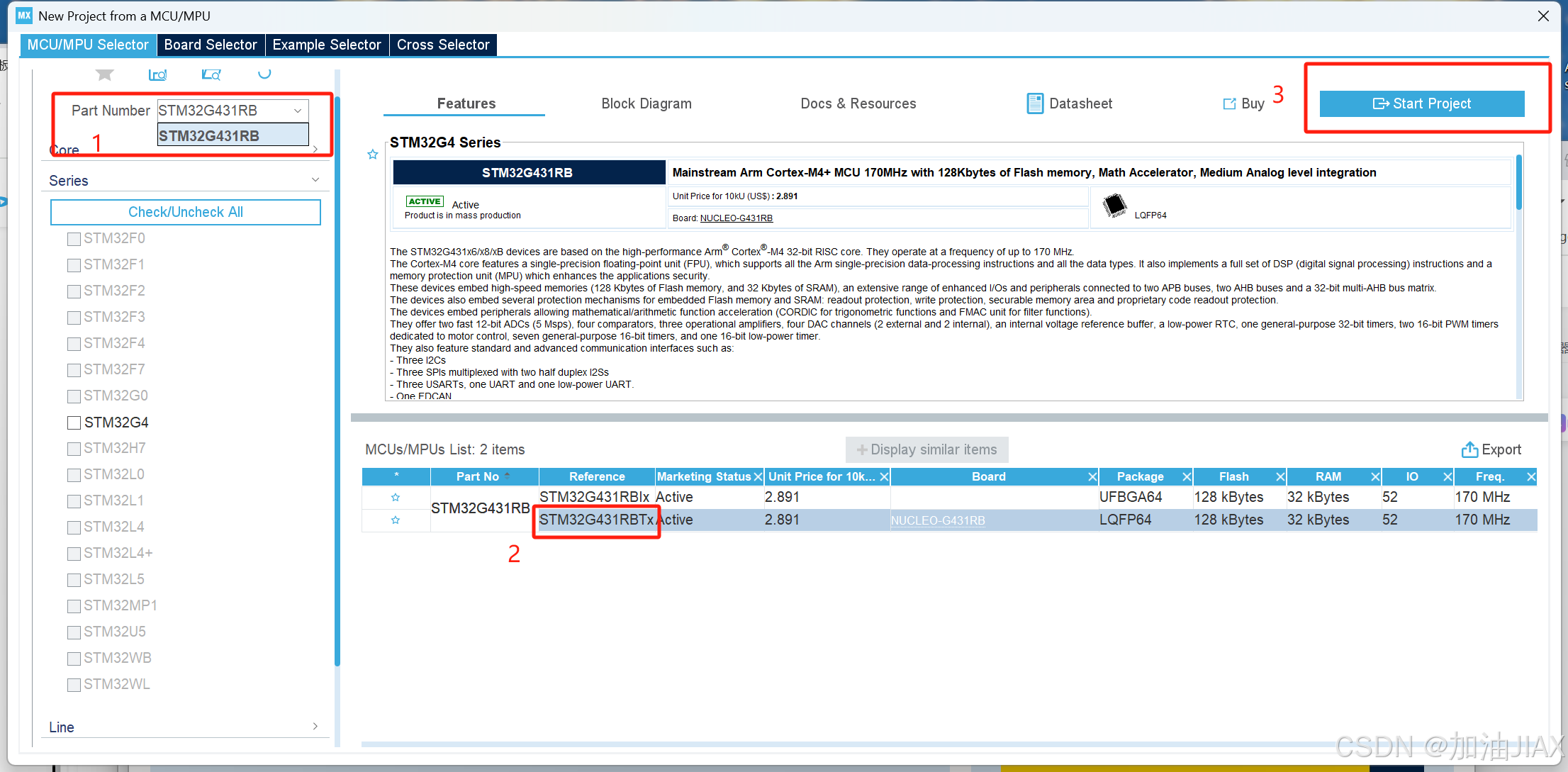The height and width of the screenshot is (772, 1568).
Task: Enable the STM32G4 series checkbox
Action: point(74,423)
